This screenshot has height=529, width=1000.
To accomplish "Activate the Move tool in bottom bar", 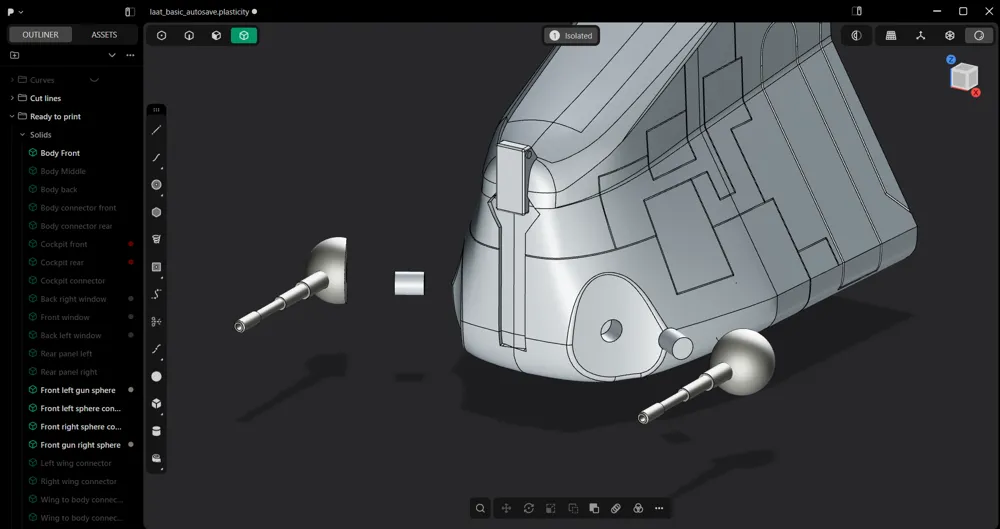I will coord(506,509).
